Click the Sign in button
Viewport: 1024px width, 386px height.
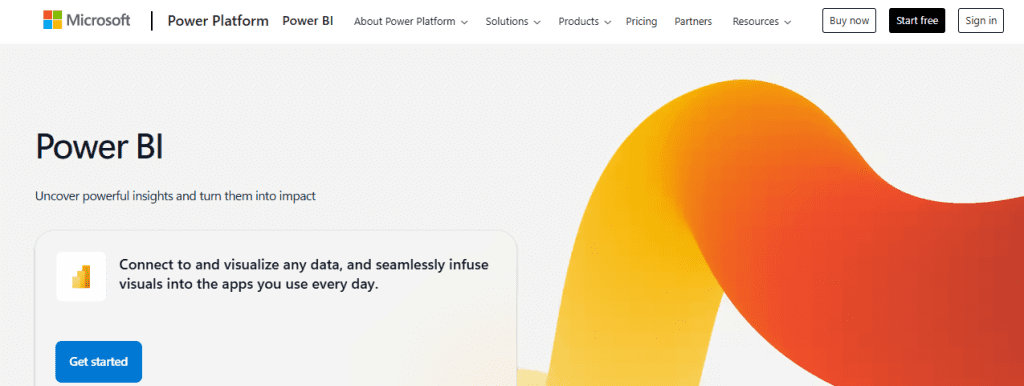point(981,21)
